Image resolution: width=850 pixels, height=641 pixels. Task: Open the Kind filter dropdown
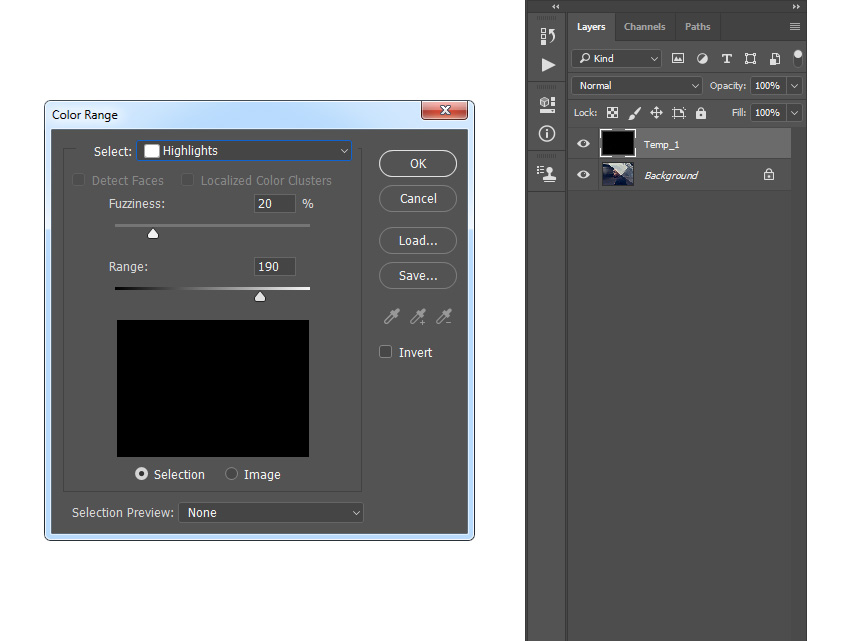tap(616, 58)
